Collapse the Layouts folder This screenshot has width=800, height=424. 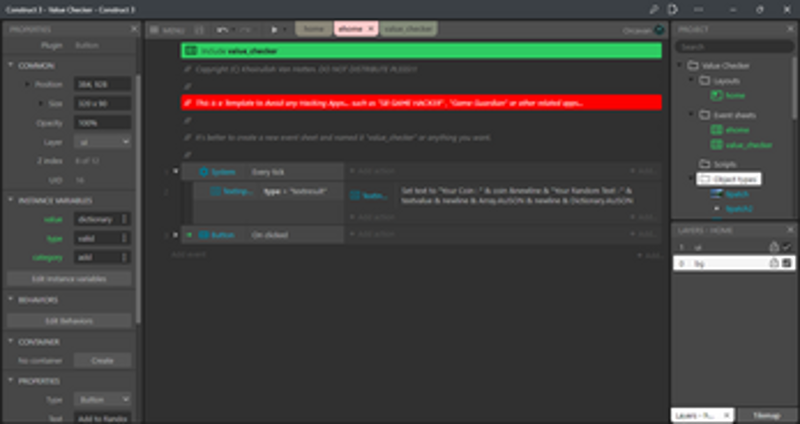(691, 80)
